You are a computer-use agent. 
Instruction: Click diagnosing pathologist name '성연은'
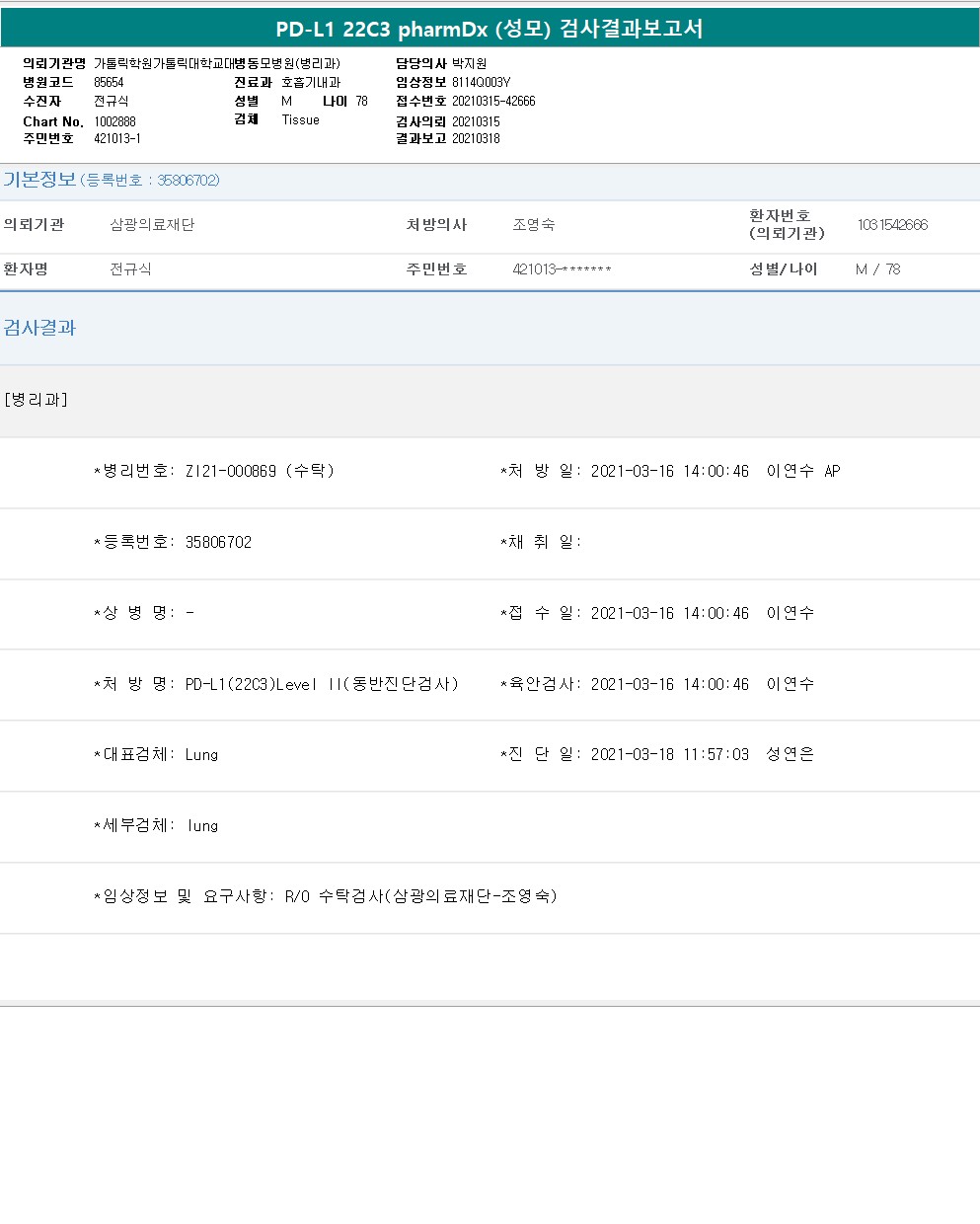(x=791, y=755)
